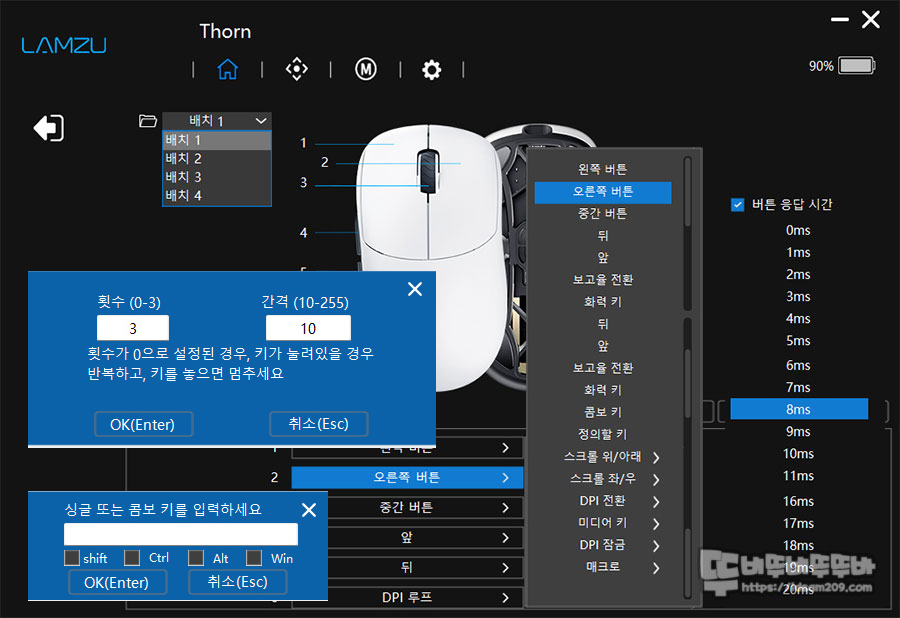Viewport: 900px width, 618px height.
Task: Expand DPI 잠금 submenu arrow
Action: [656, 546]
